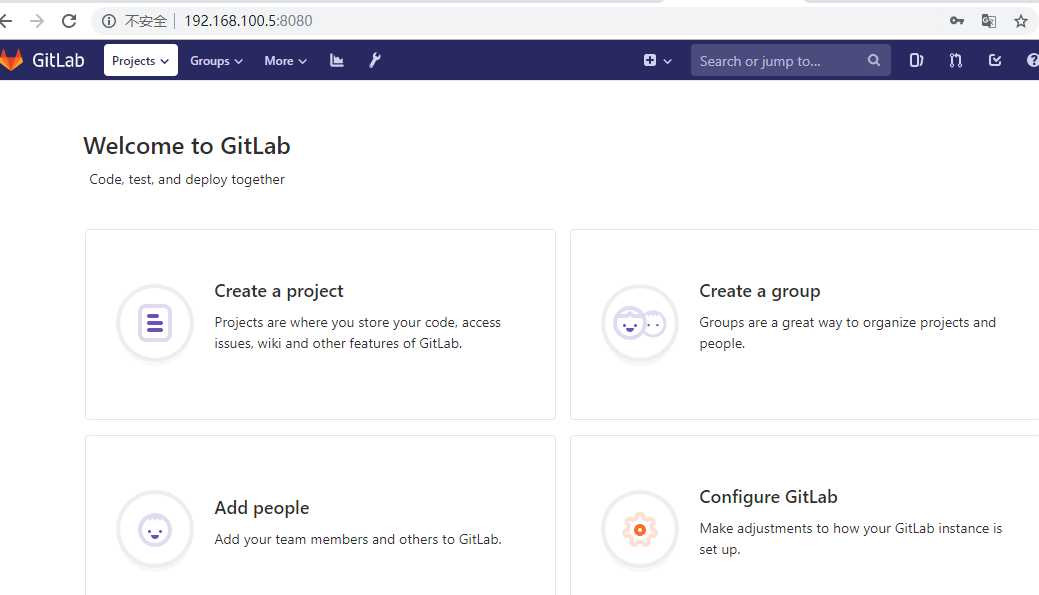Click the Add people face illustration

pyautogui.click(x=155, y=529)
